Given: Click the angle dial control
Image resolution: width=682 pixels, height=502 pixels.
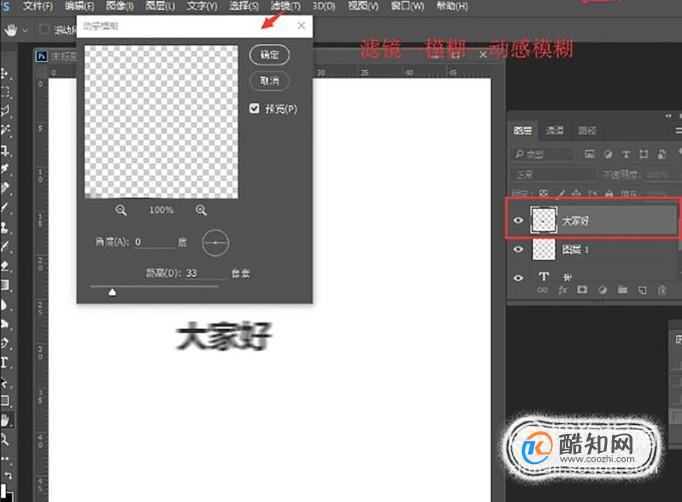Looking at the screenshot, I should tap(215, 243).
